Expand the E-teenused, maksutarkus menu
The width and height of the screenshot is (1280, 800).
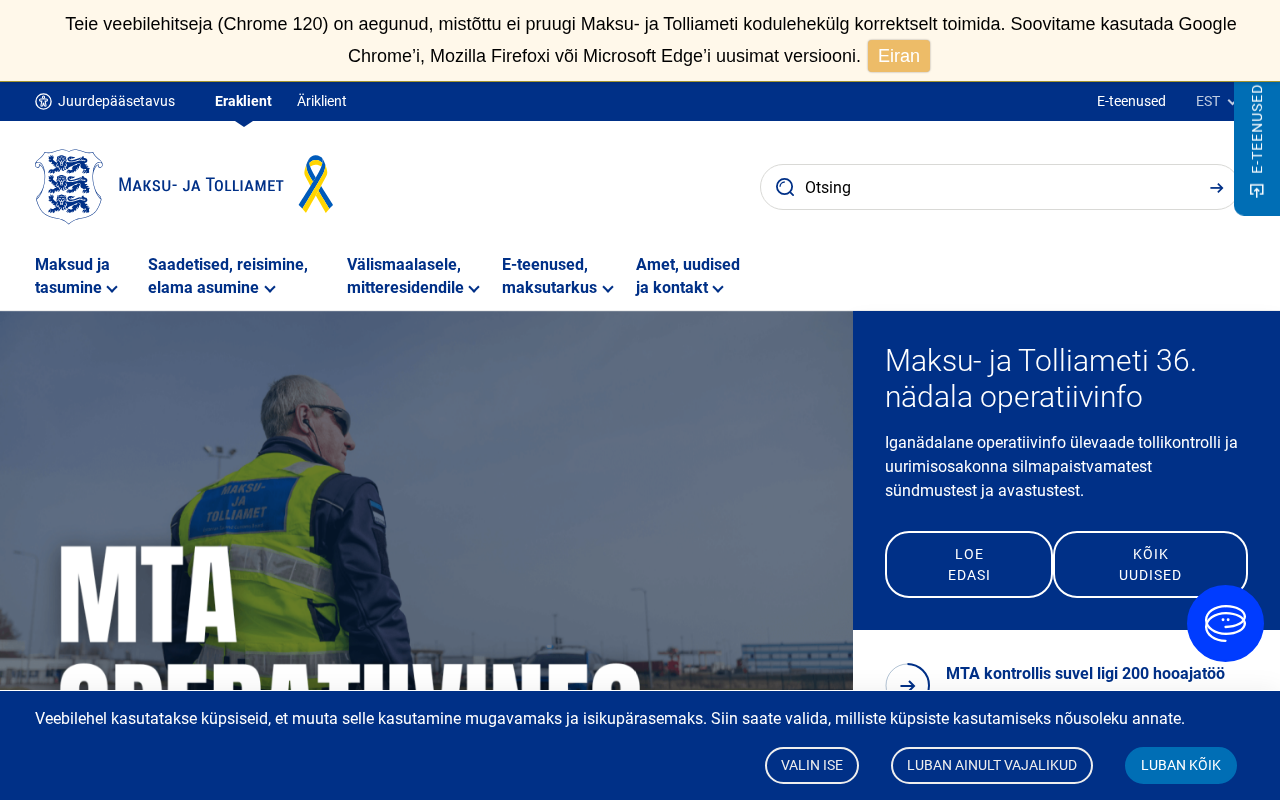pyautogui.click(x=558, y=276)
